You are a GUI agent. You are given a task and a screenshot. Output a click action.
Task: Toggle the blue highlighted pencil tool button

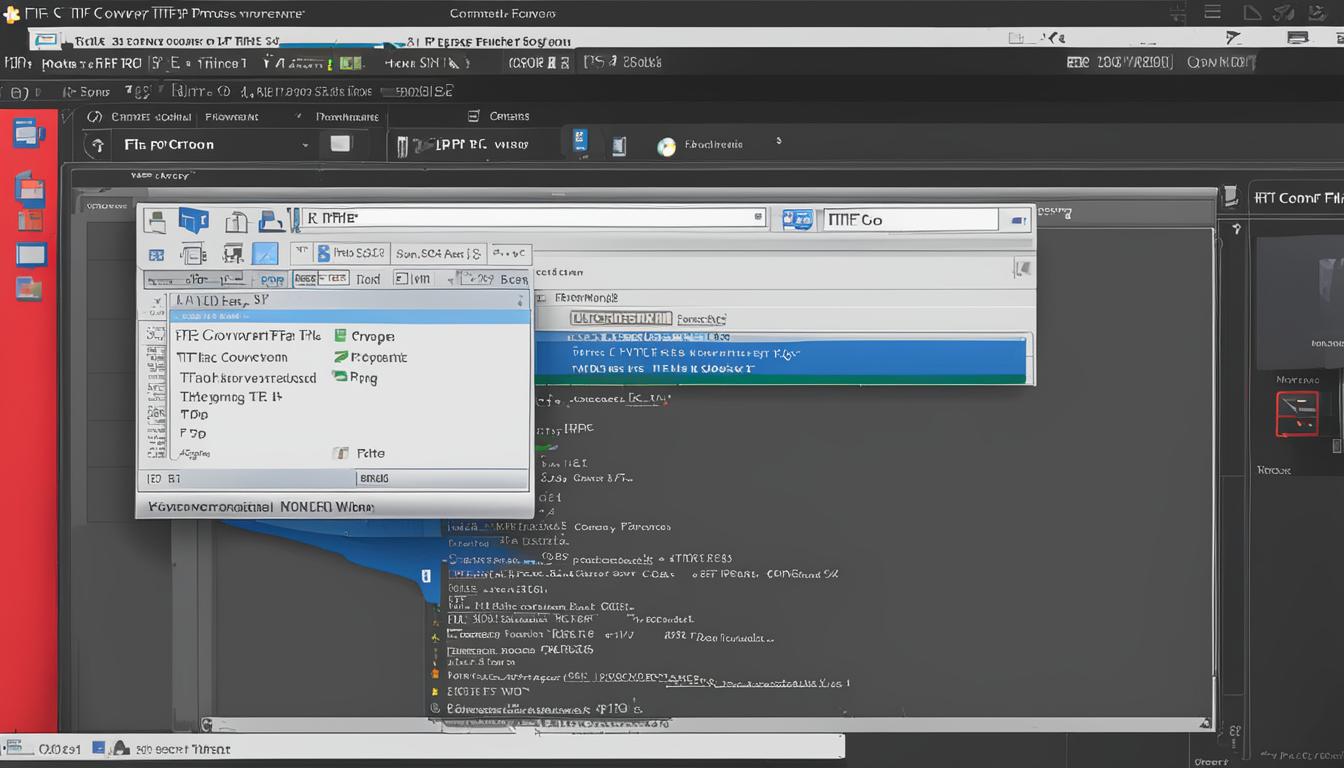(265, 253)
